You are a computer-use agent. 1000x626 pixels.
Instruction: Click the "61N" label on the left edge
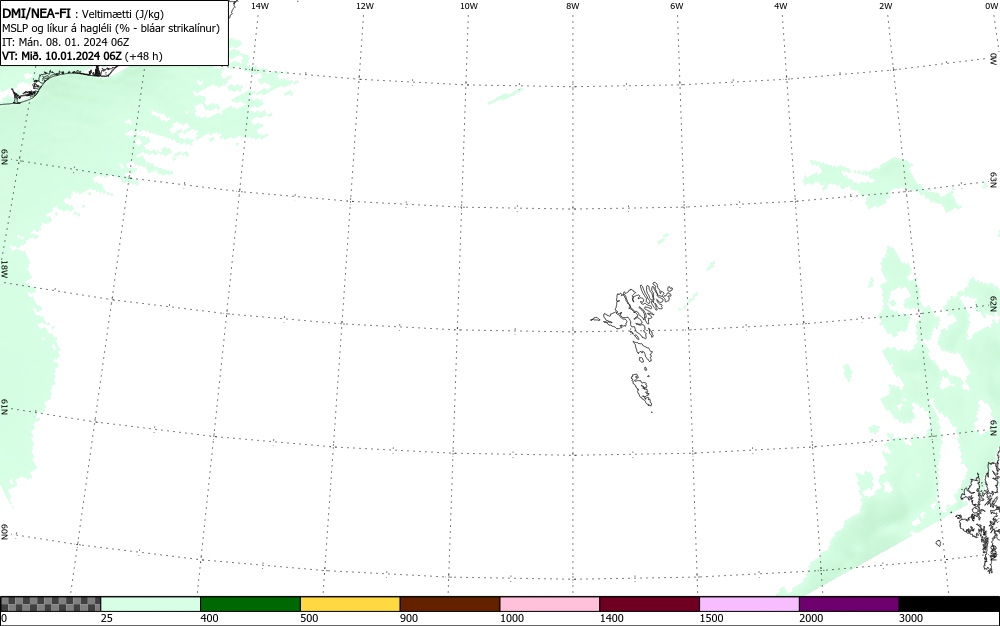pos(4,407)
